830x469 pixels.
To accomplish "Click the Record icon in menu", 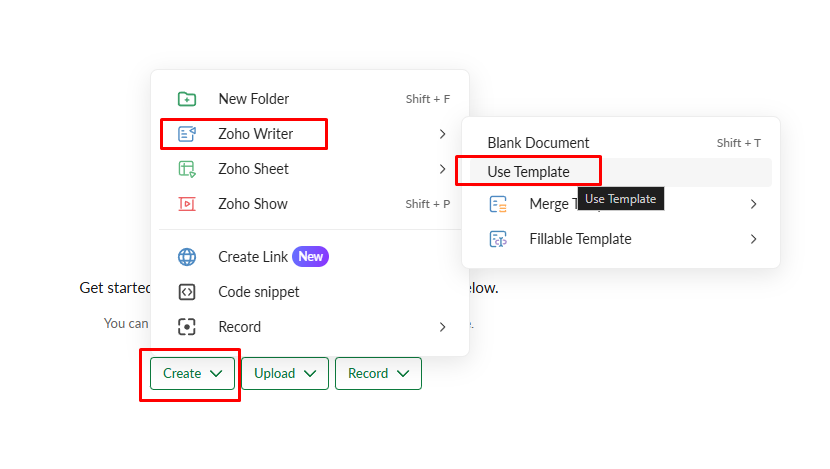I will point(187,327).
